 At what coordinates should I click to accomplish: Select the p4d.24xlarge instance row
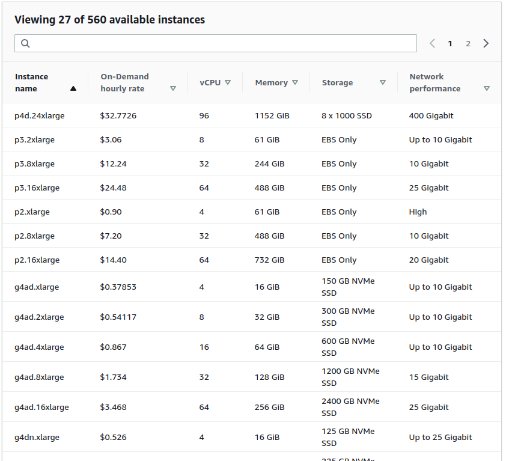[x=252, y=116]
